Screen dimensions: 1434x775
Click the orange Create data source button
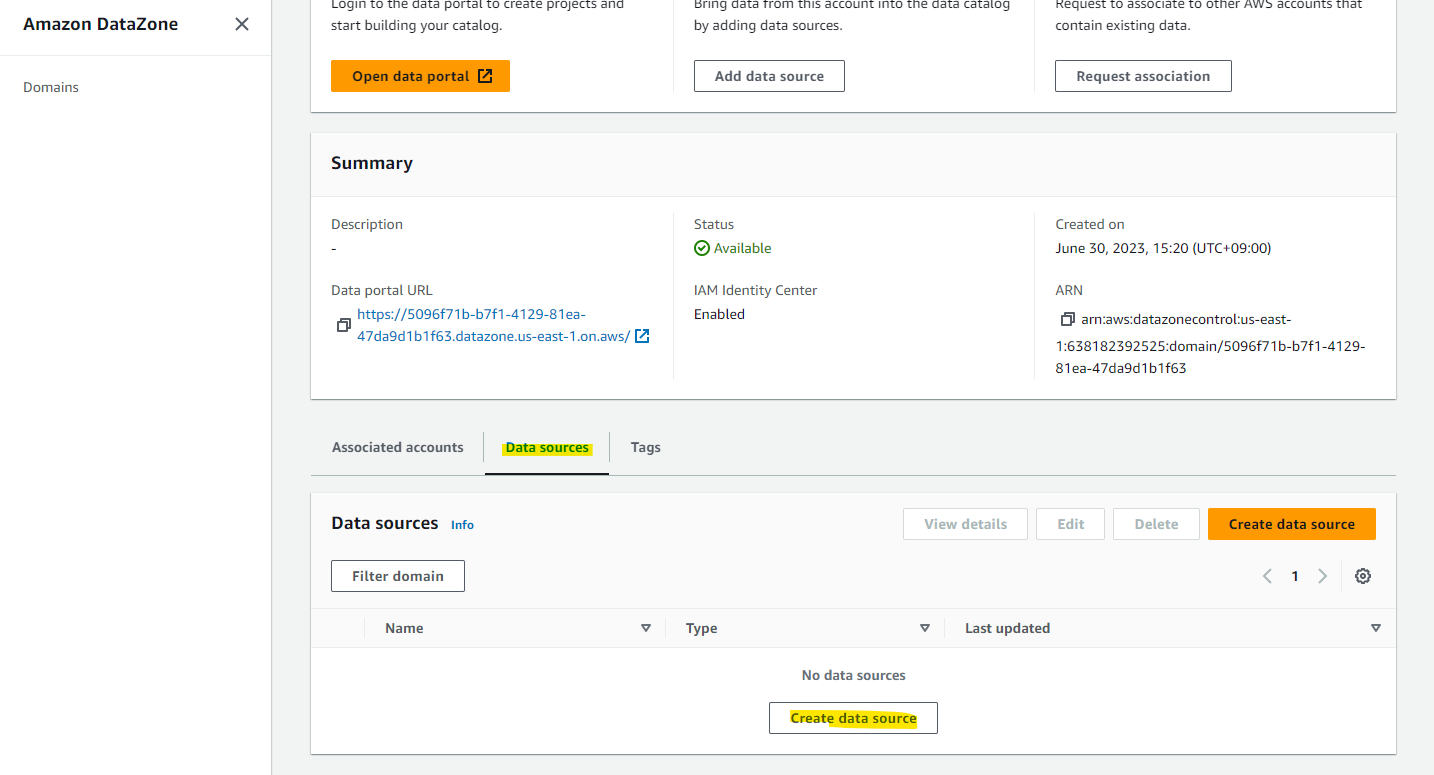1292,524
